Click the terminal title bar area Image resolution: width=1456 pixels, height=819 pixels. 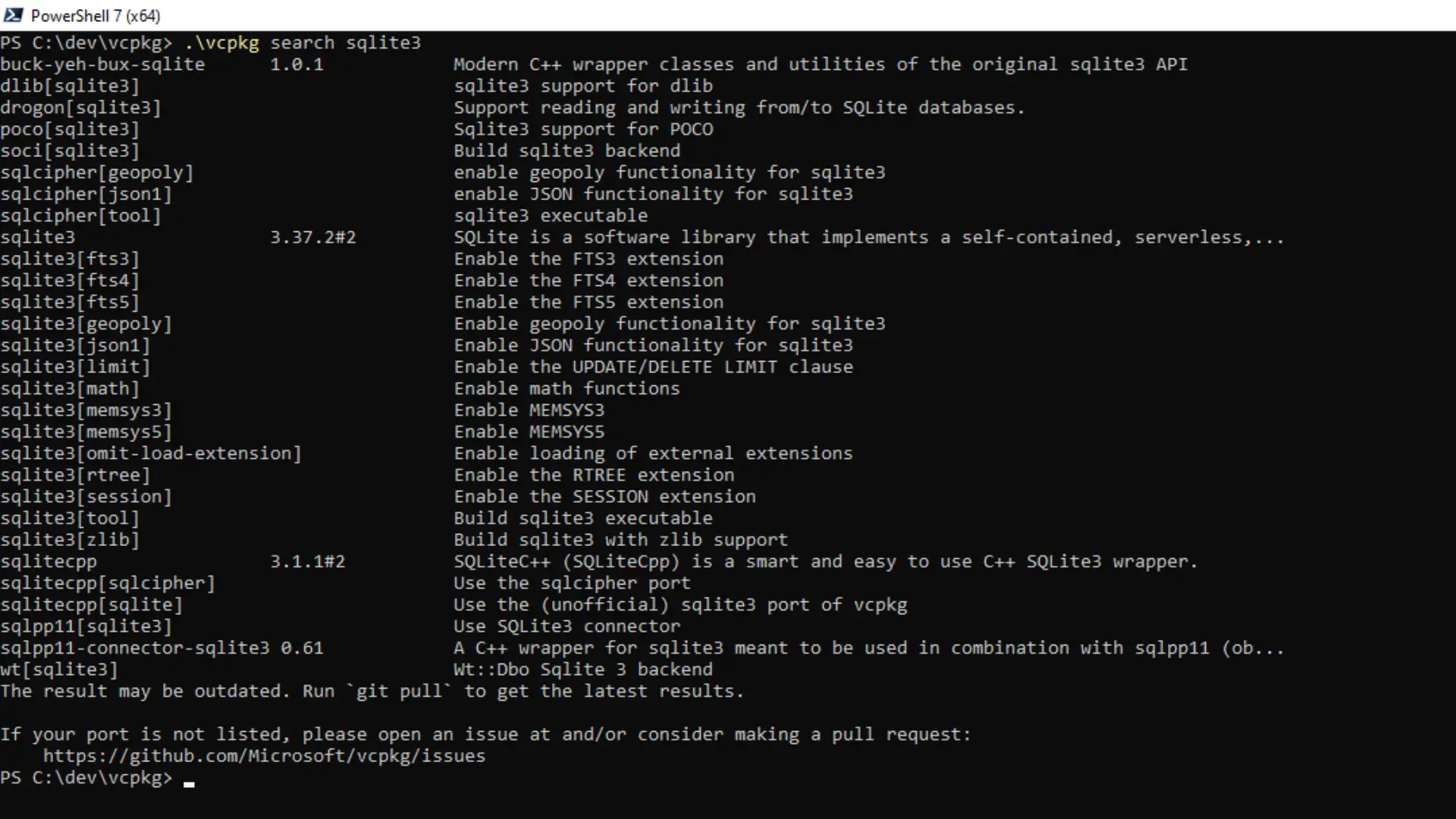click(728, 15)
